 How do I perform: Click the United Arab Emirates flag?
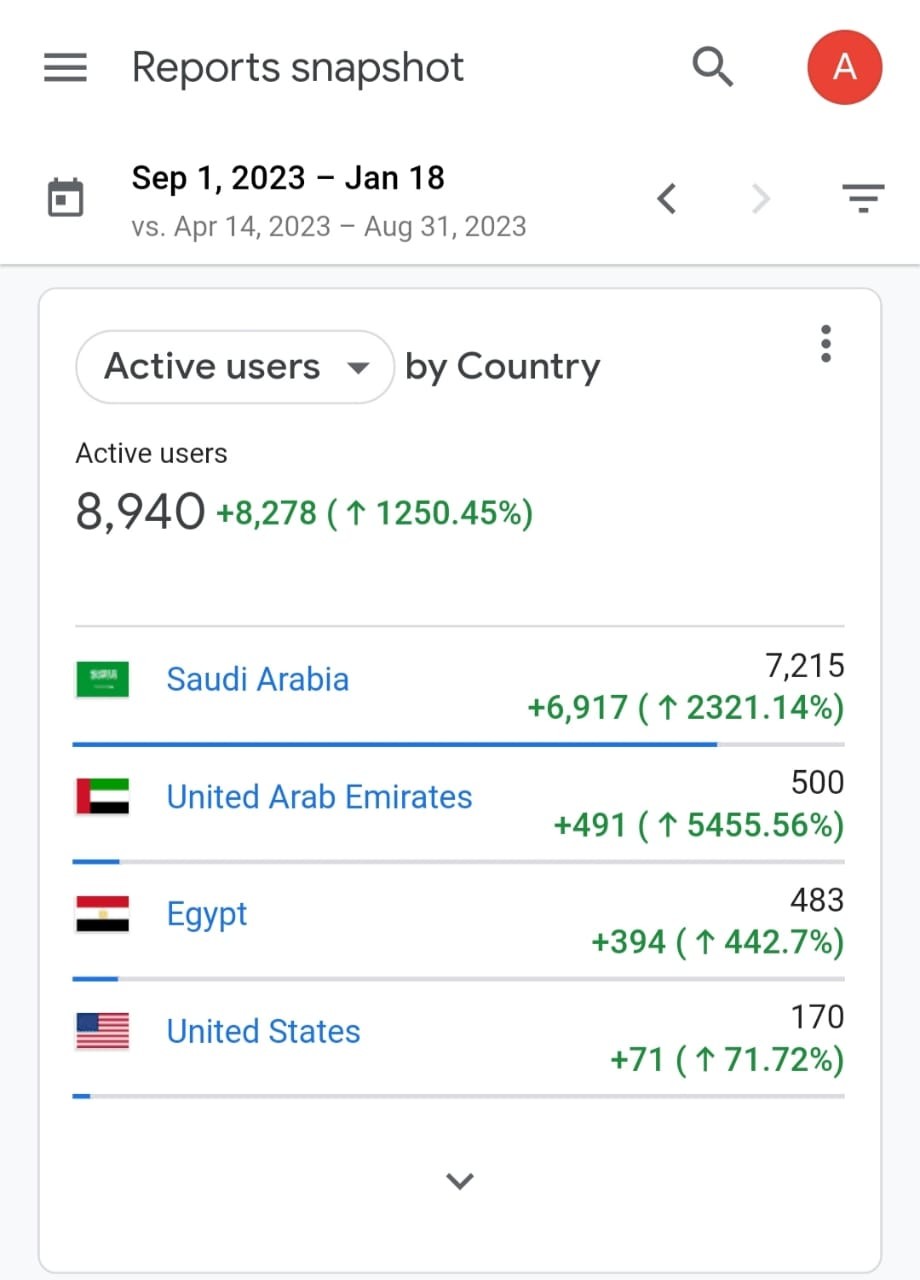tap(103, 796)
